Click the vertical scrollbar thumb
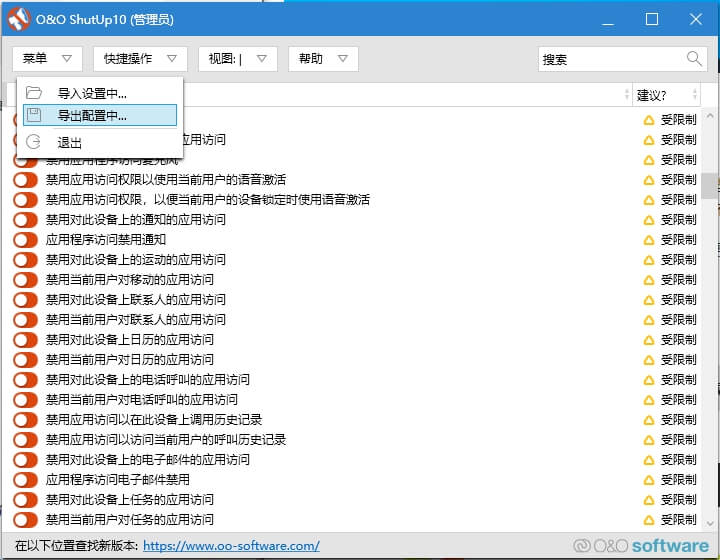This screenshot has width=720, height=560. click(710, 186)
